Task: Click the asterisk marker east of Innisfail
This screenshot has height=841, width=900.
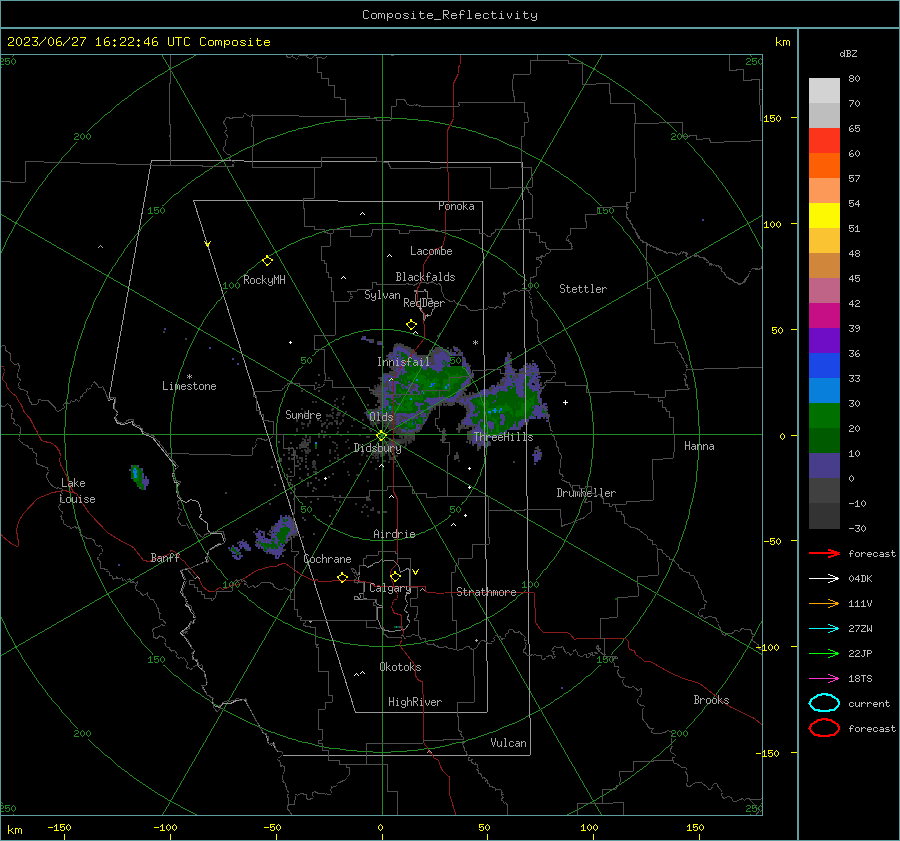Action: [475, 343]
